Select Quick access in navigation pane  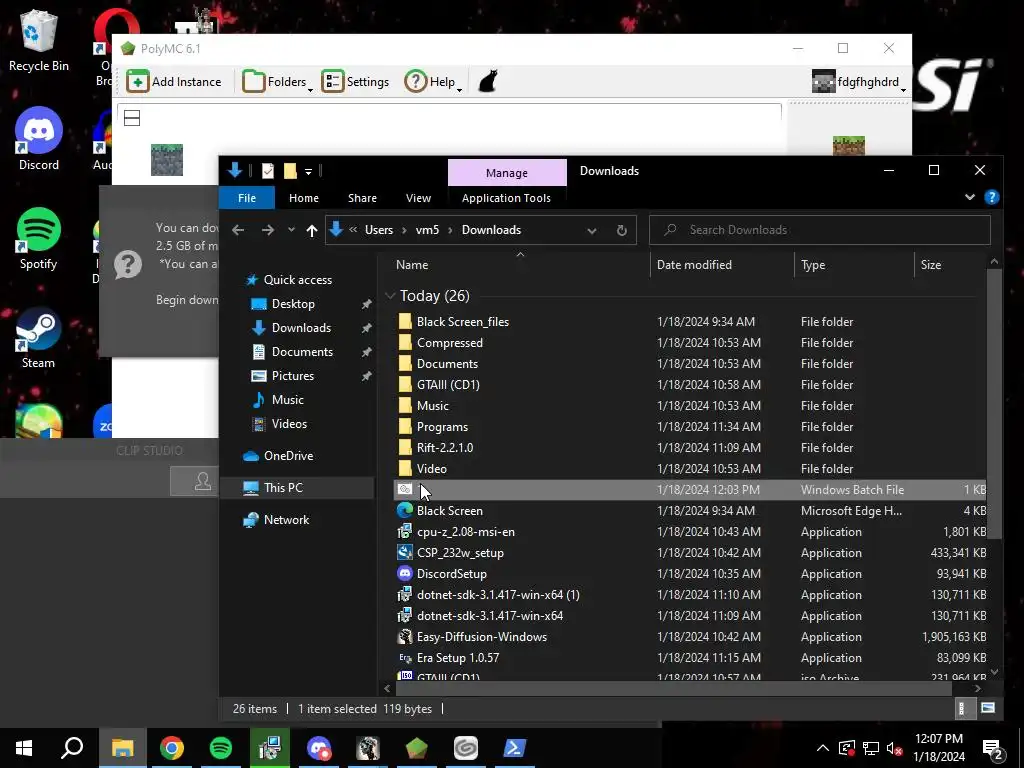click(297, 280)
